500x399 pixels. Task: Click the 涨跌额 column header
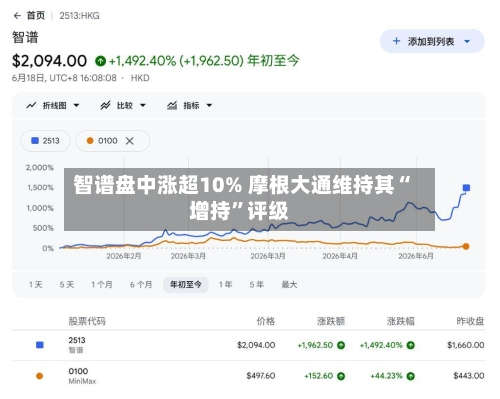pos(331,321)
